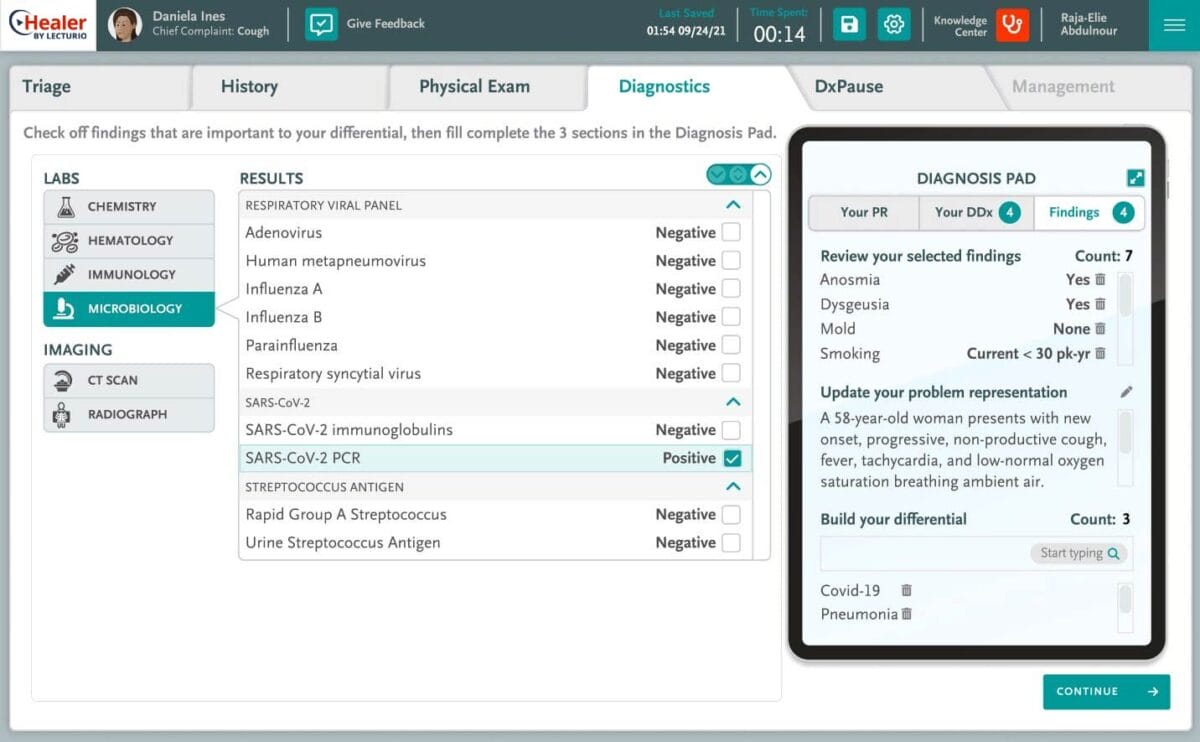Uncheck the SARS-CoV-2 PCR checkbox
Viewport: 1200px width, 742px height.
(731, 458)
